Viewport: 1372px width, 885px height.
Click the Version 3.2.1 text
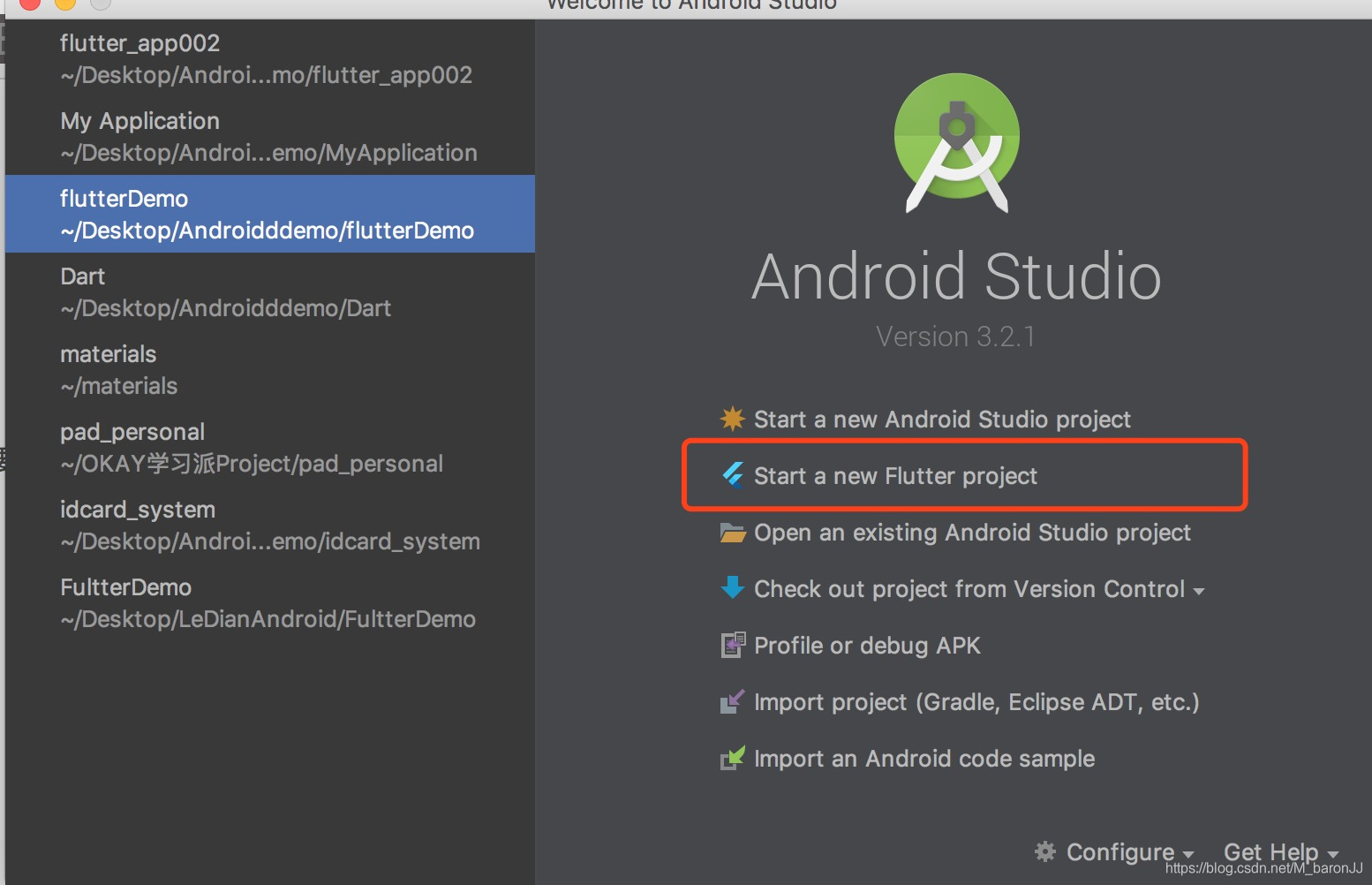[956, 337]
